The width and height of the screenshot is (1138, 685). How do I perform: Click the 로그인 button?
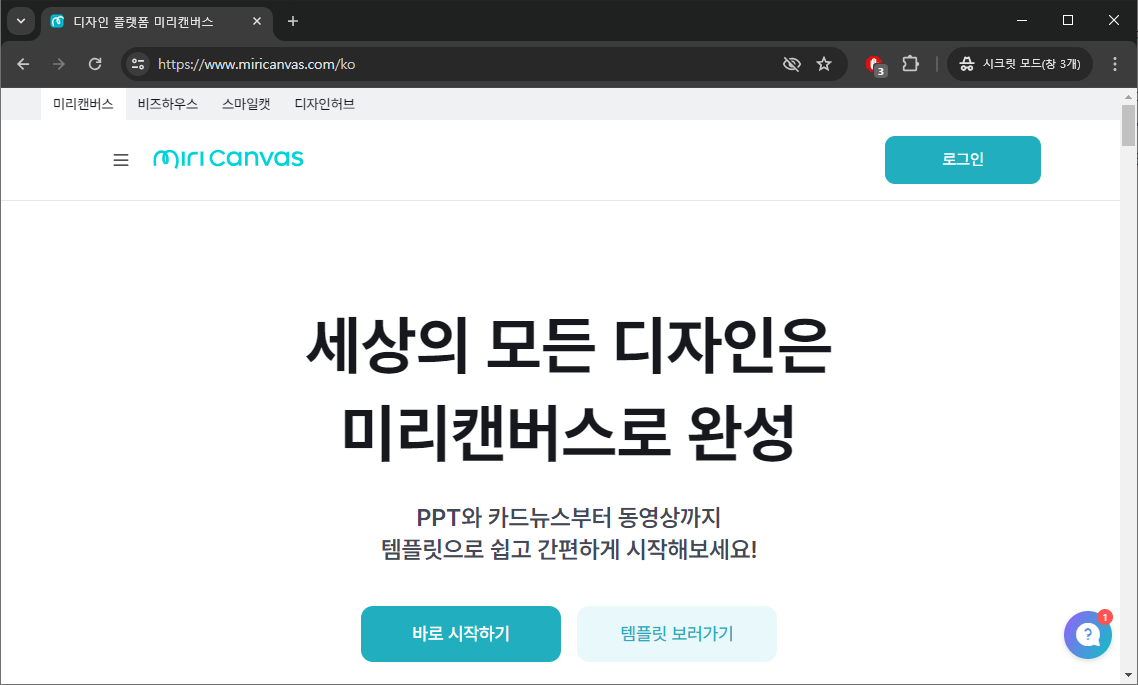[x=962, y=160]
